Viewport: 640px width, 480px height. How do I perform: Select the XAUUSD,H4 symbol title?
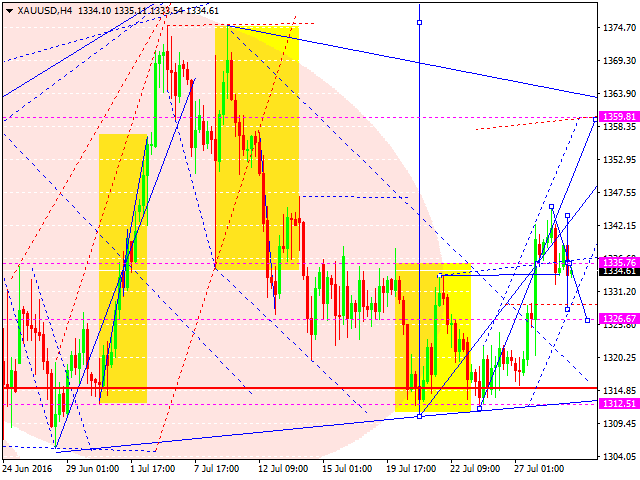[45, 11]
